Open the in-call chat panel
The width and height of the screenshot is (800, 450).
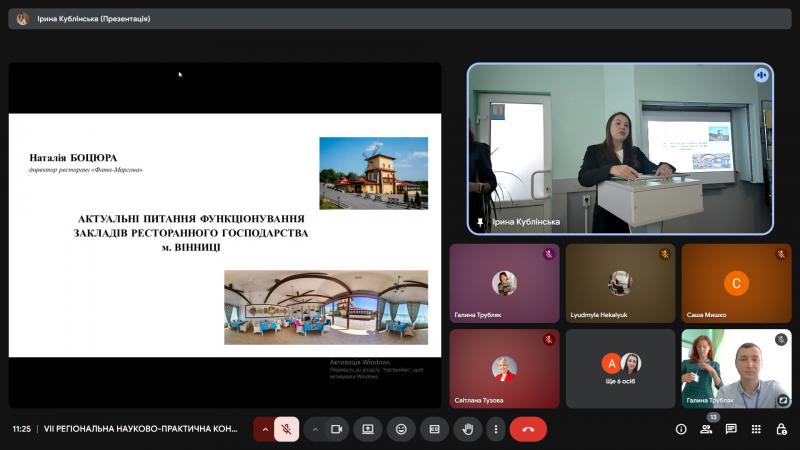click(731, 429)
